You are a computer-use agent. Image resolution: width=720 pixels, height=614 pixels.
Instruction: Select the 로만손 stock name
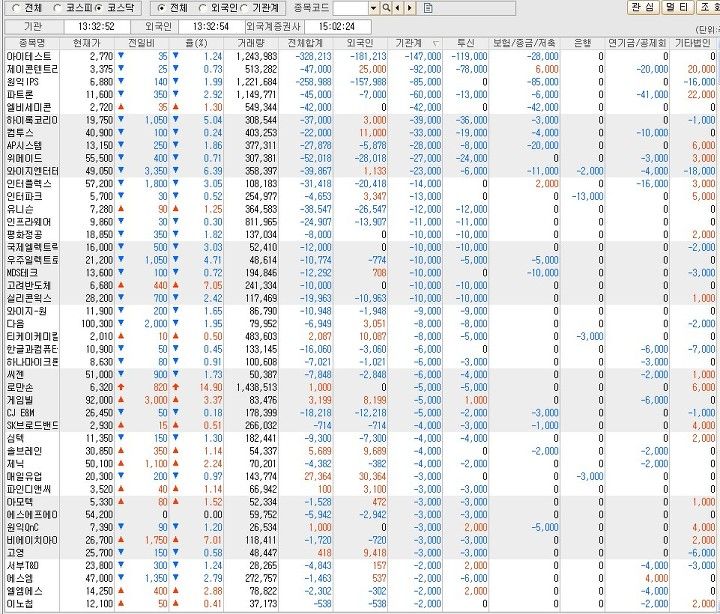click(20, 387)
